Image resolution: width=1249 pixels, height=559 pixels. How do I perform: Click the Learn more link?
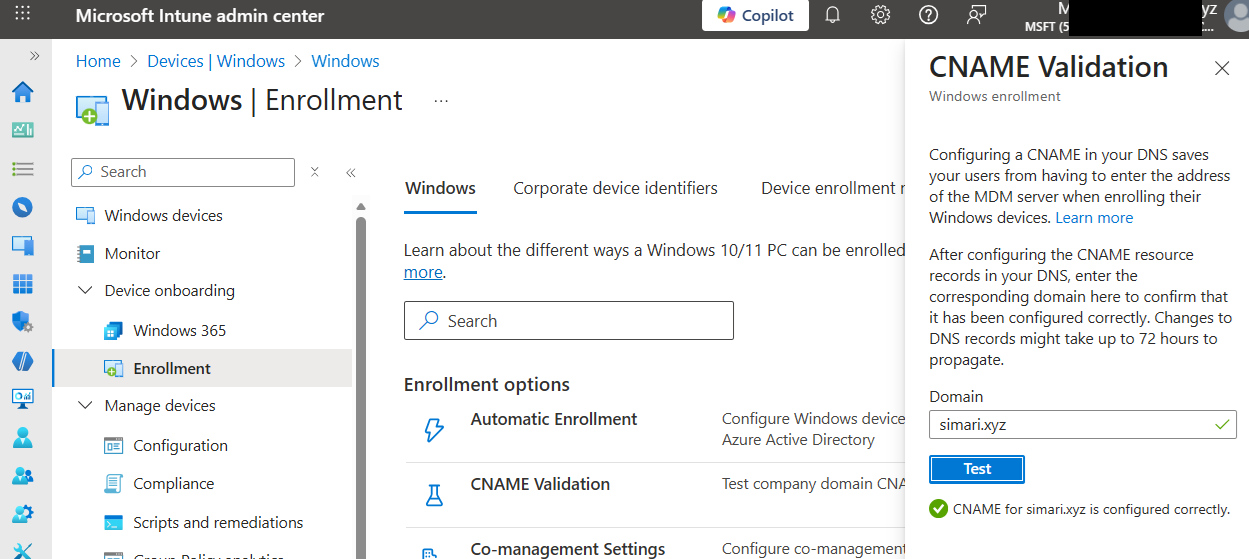[x=1094, y=218]
